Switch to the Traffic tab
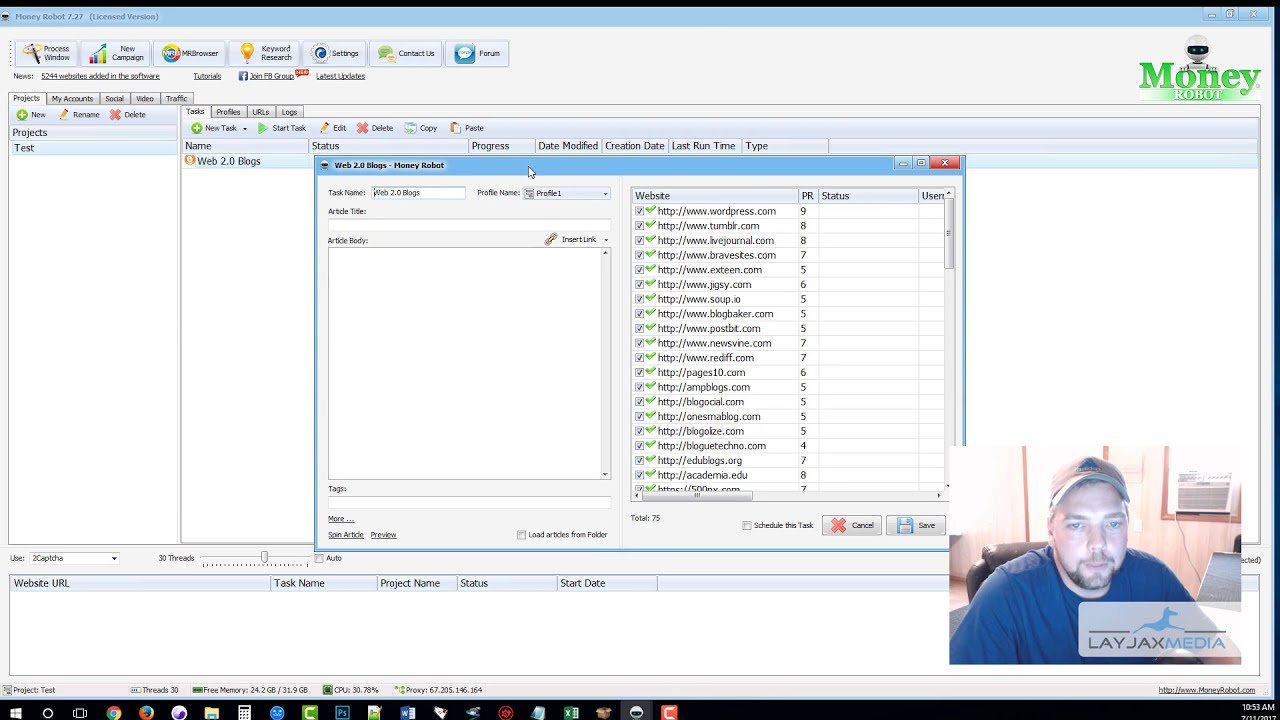1280x720 pixels. 176,98
